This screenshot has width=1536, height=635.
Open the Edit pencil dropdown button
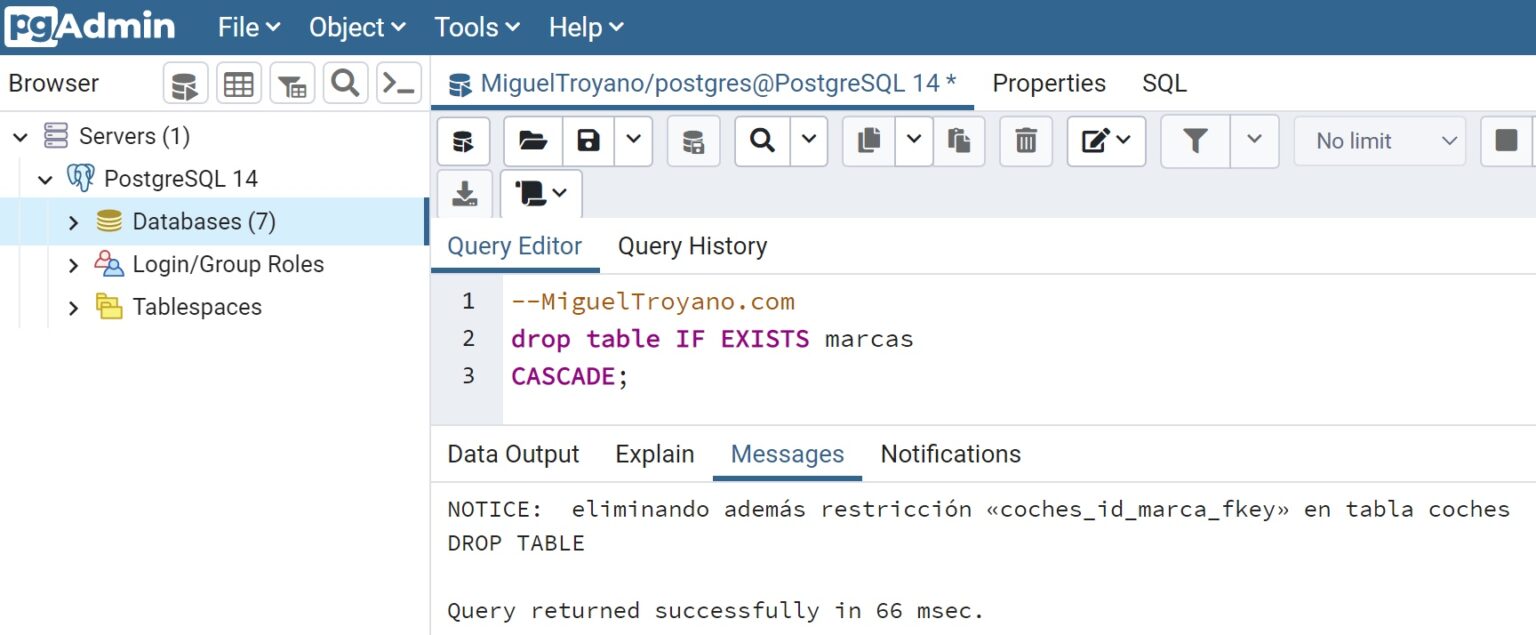click(x=1106, y=141)
